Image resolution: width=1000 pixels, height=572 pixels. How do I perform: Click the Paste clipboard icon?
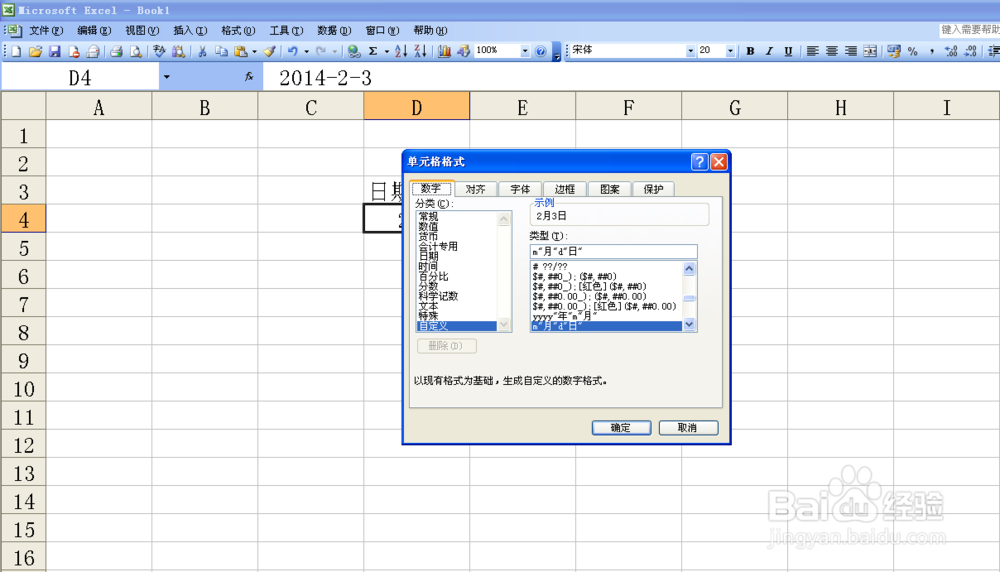pos(240,52)
